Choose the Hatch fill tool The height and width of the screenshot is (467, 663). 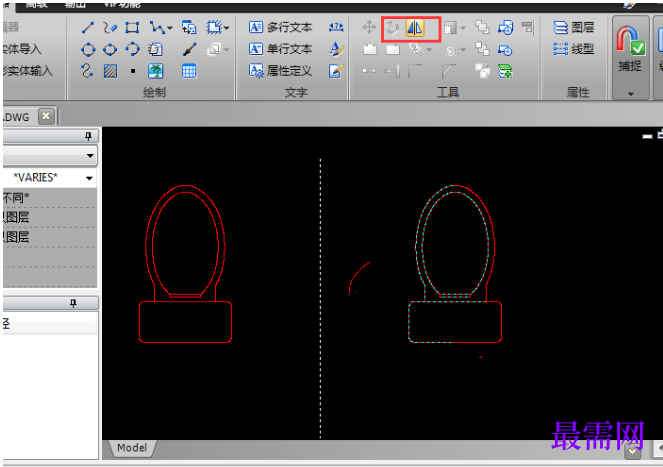point(110,71)
